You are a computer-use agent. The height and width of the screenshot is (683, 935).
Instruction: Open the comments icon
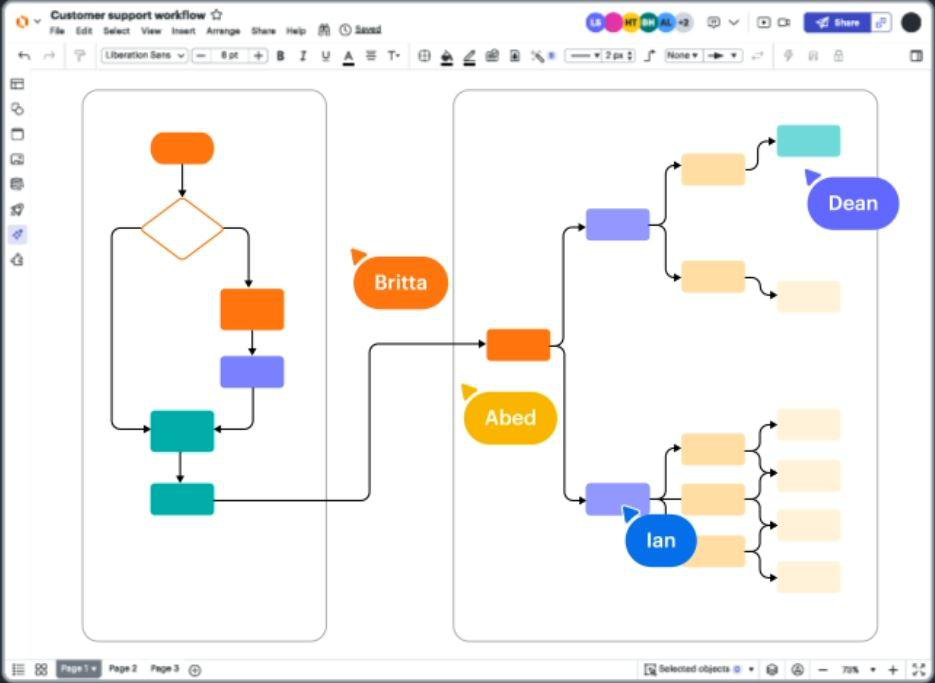point(713,23)
